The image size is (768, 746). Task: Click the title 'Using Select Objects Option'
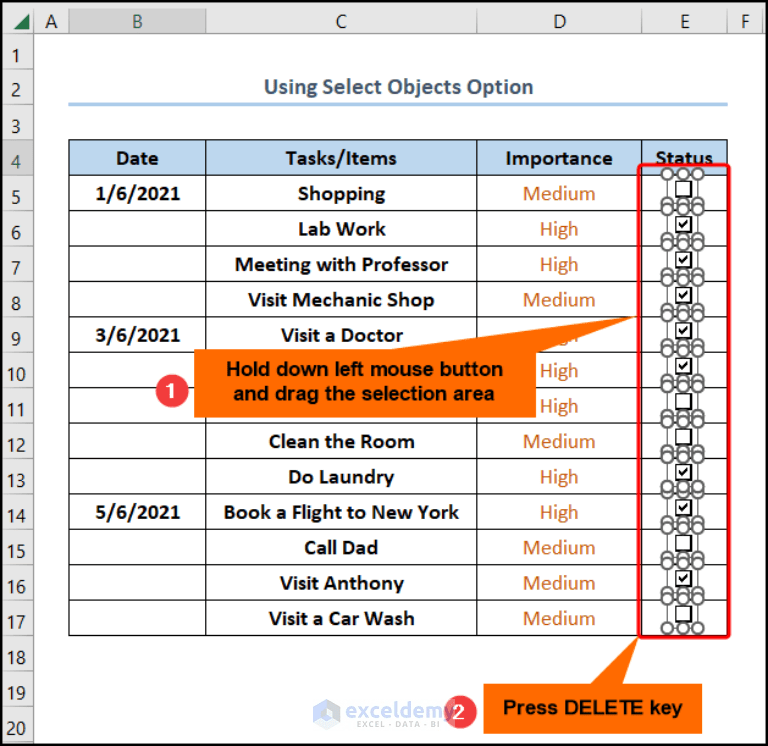pyautogui.click(x=398, y=87)
